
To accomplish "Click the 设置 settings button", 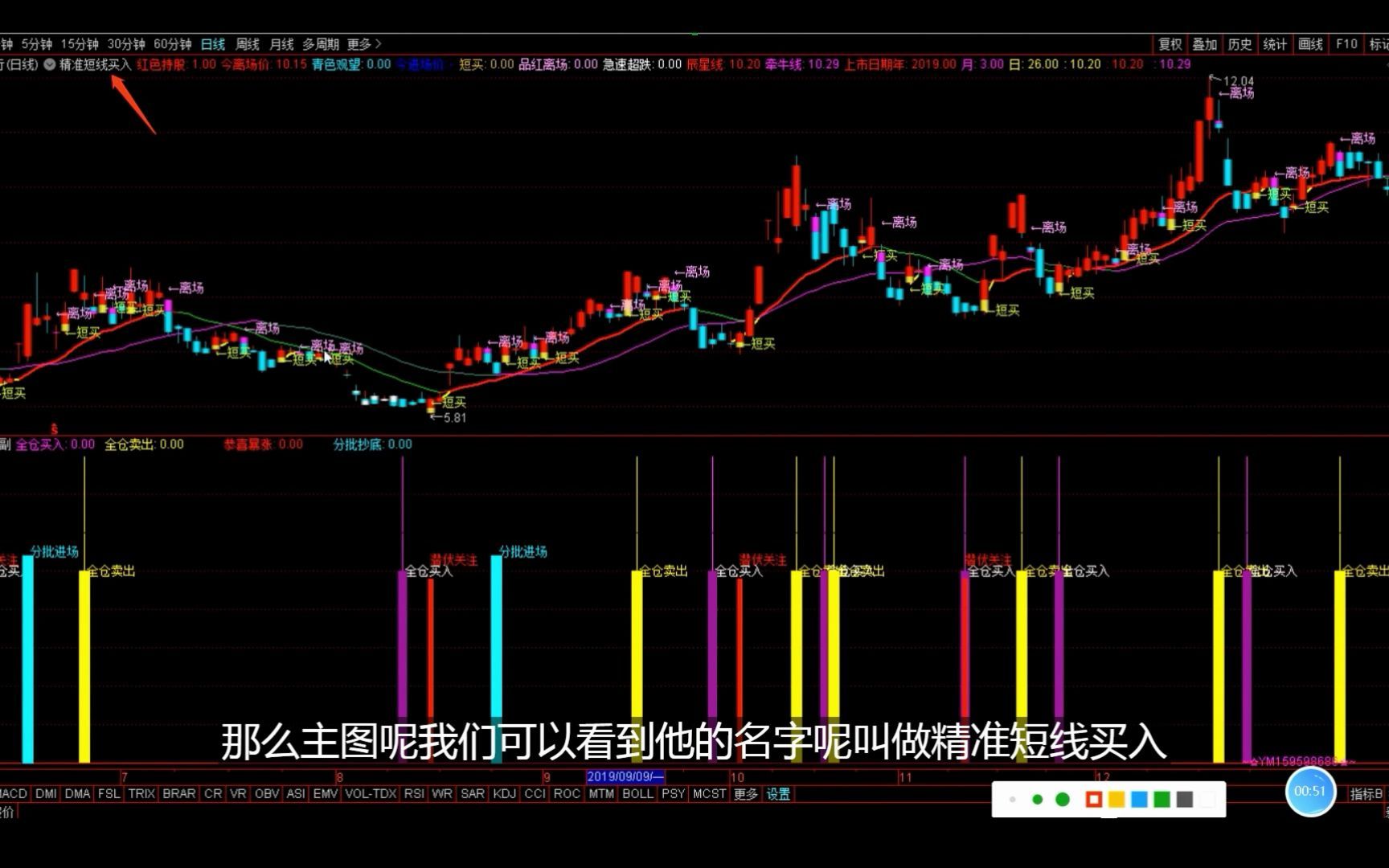I will (x=777, y=793).
